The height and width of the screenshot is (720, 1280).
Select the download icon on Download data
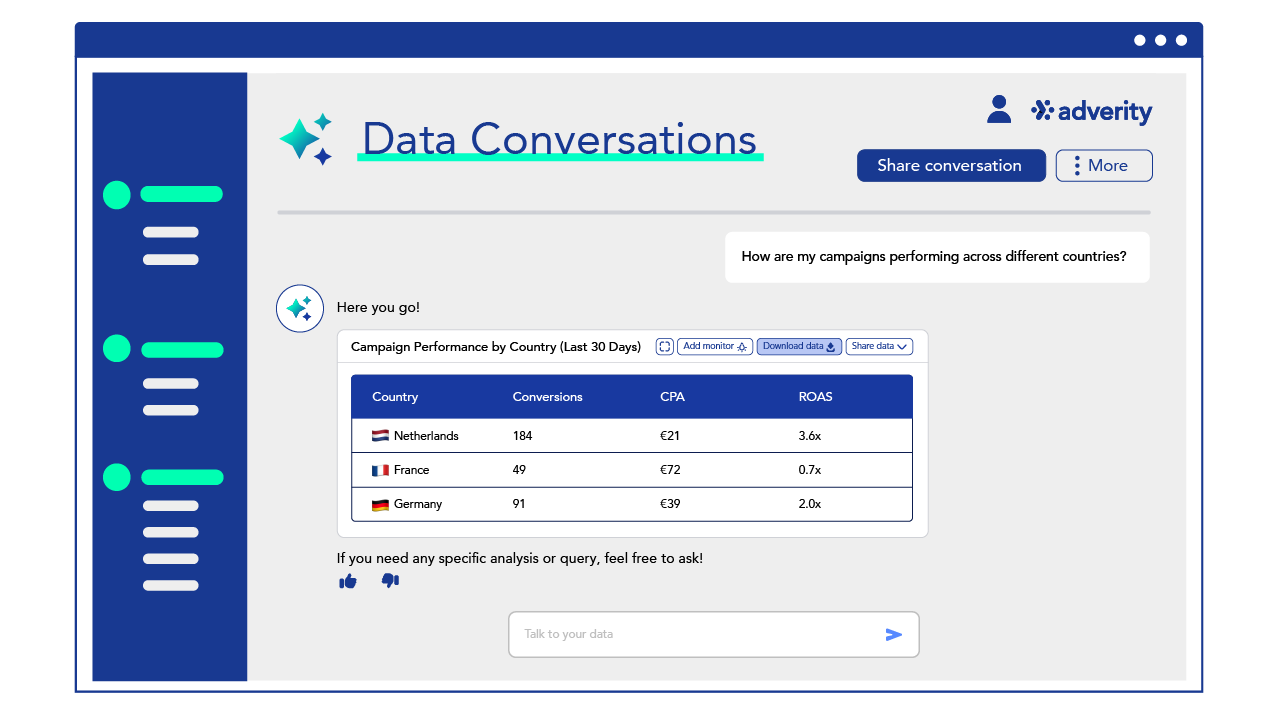coord(833,346)
